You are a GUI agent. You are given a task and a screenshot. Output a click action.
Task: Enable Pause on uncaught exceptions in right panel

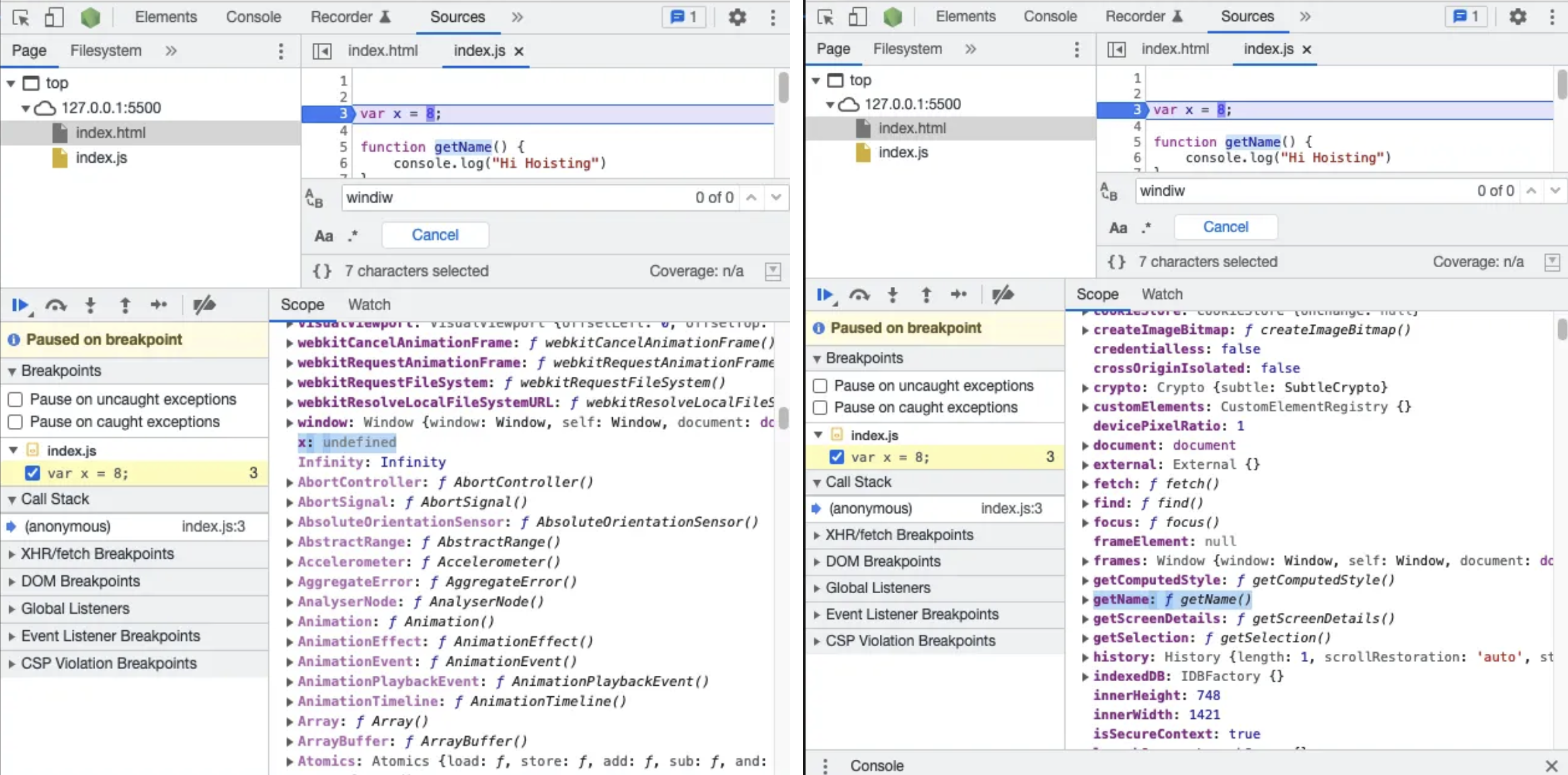click(820, 386)
